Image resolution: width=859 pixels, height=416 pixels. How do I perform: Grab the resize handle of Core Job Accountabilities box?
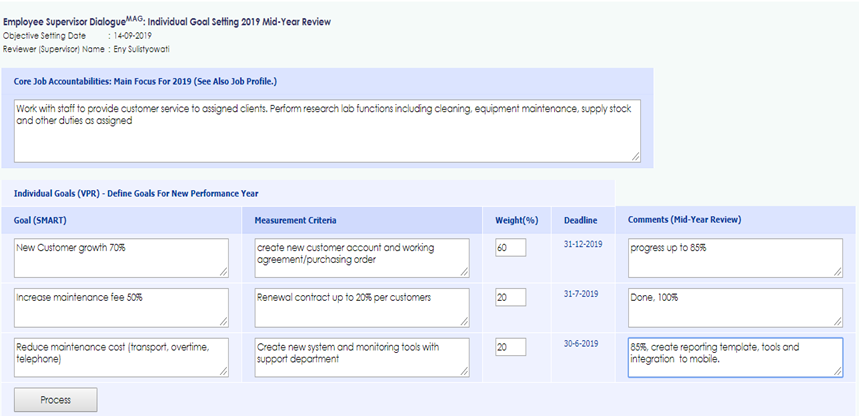coord(635,155)
